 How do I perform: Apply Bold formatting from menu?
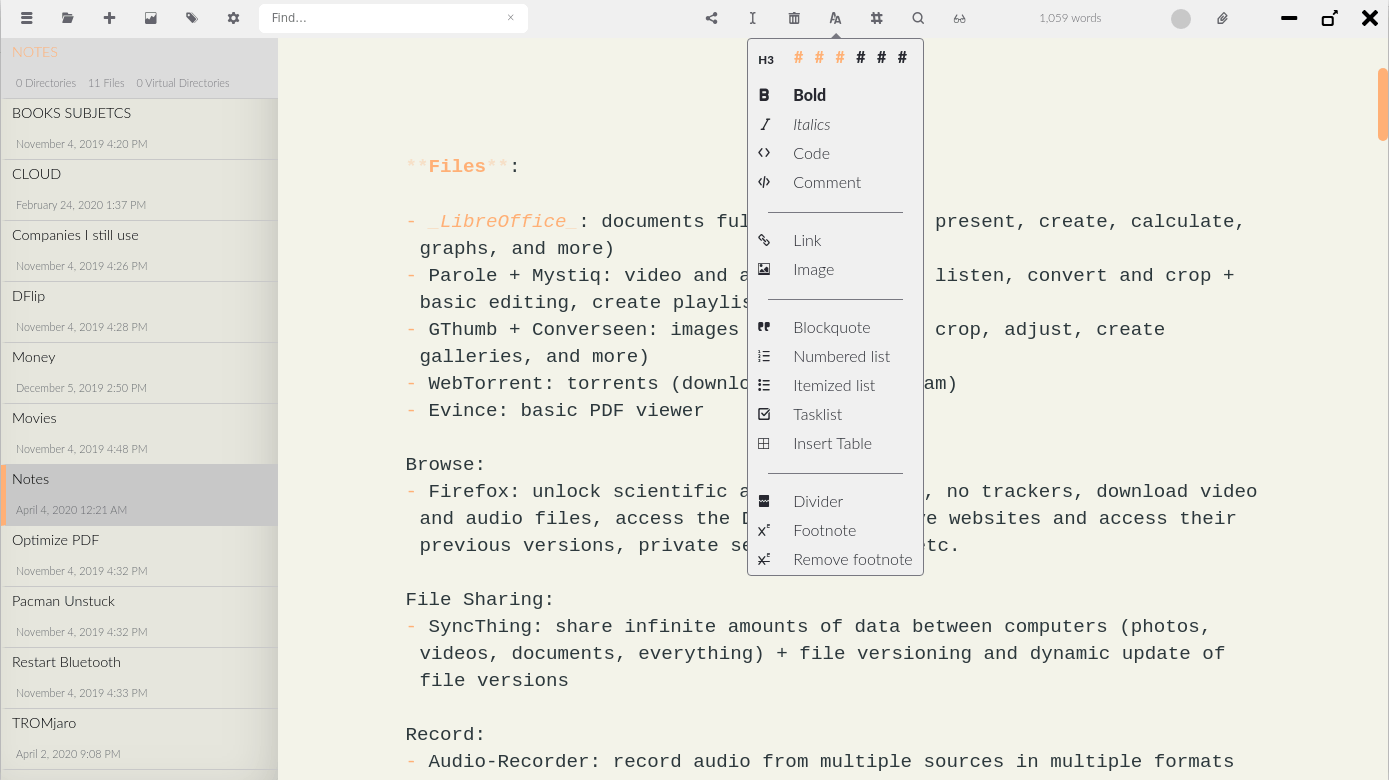click(835, 95)
